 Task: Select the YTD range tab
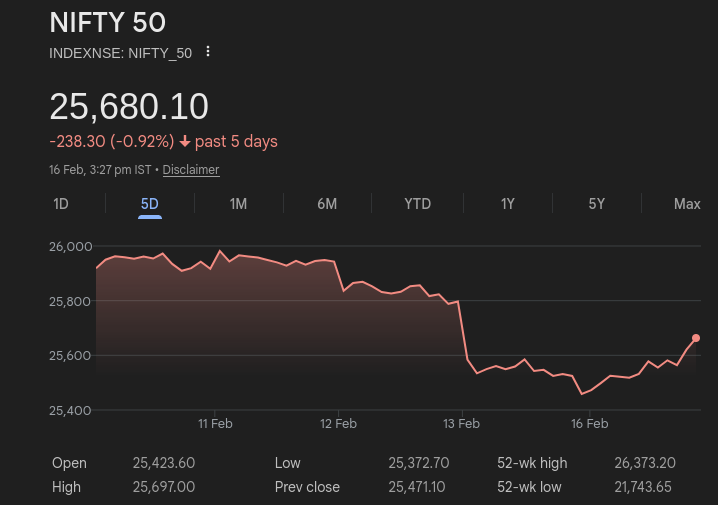pos(417,204)
